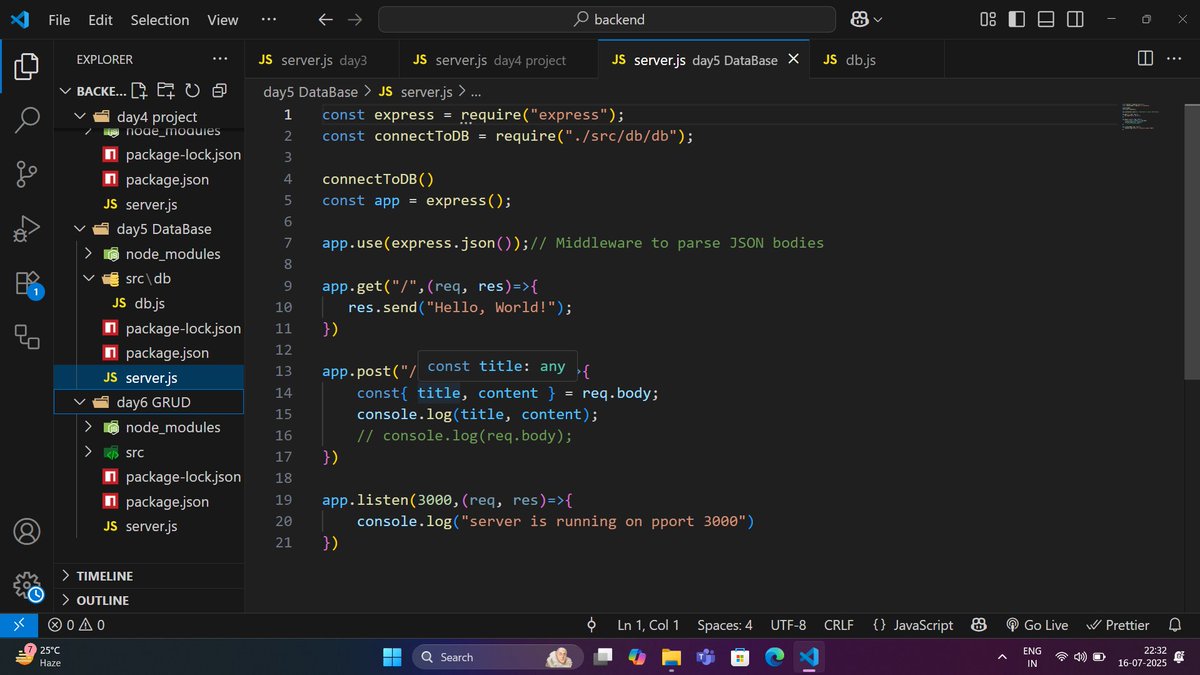This screenshot has width=1200, height=675.
Task: Click the remote window indicator in status bar
Action: [x=18, y=625]
